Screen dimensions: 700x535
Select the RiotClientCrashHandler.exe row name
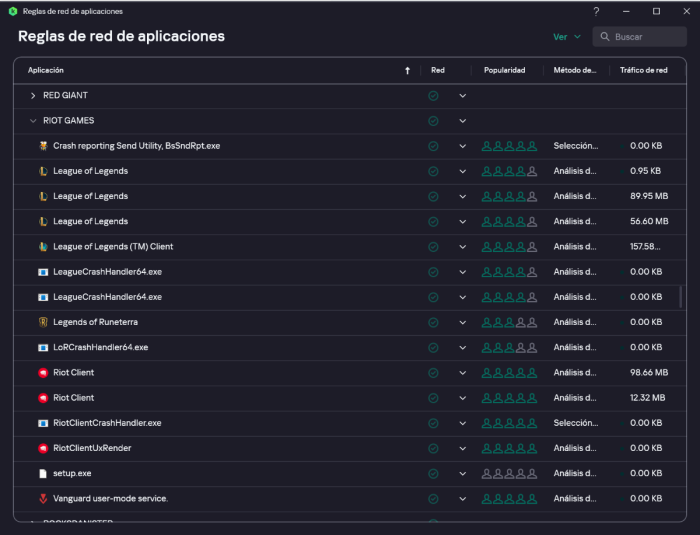tap(107, 423)
